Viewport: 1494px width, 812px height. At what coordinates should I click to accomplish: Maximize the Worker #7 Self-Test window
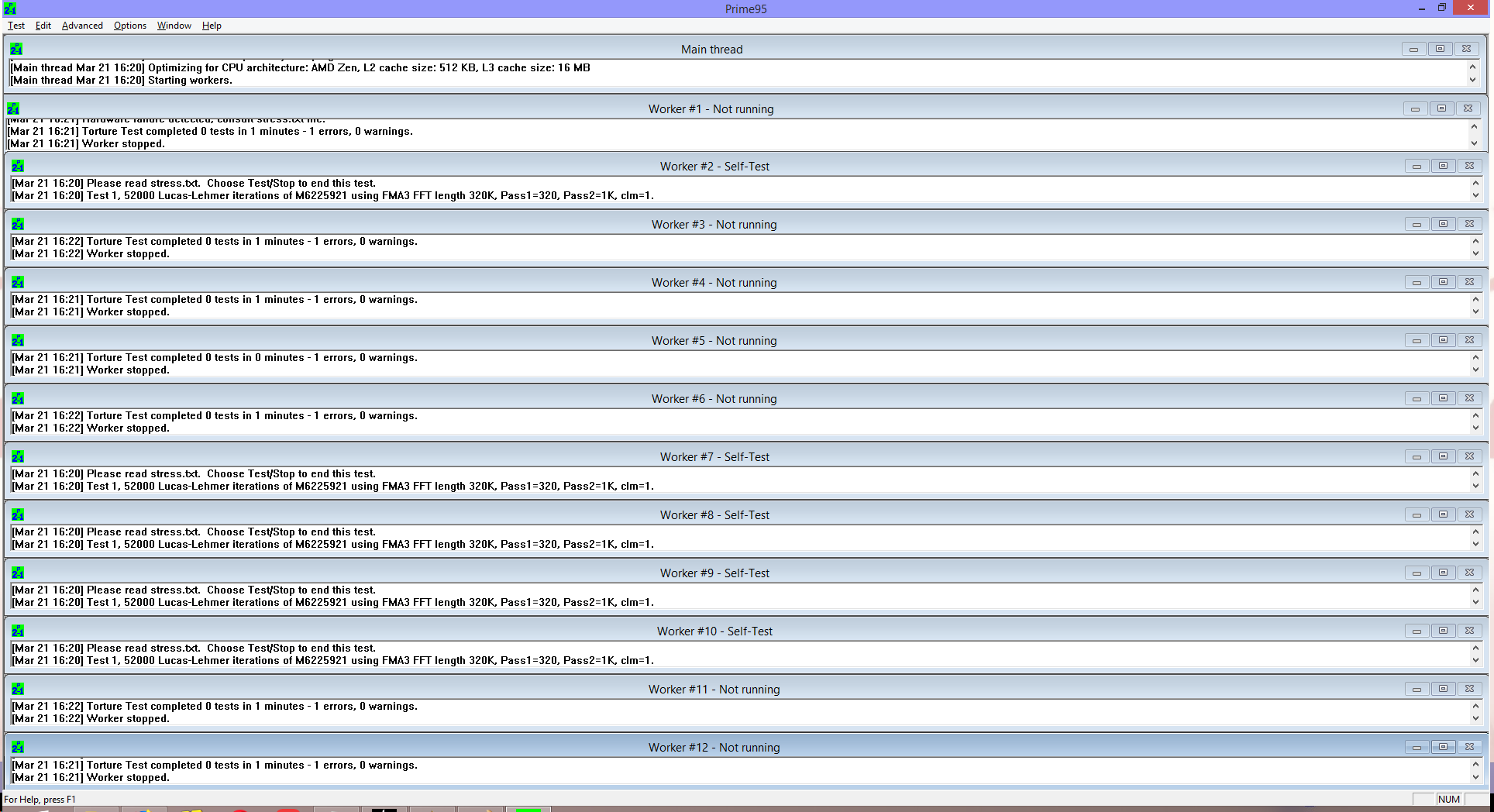tap(1443, 456)
